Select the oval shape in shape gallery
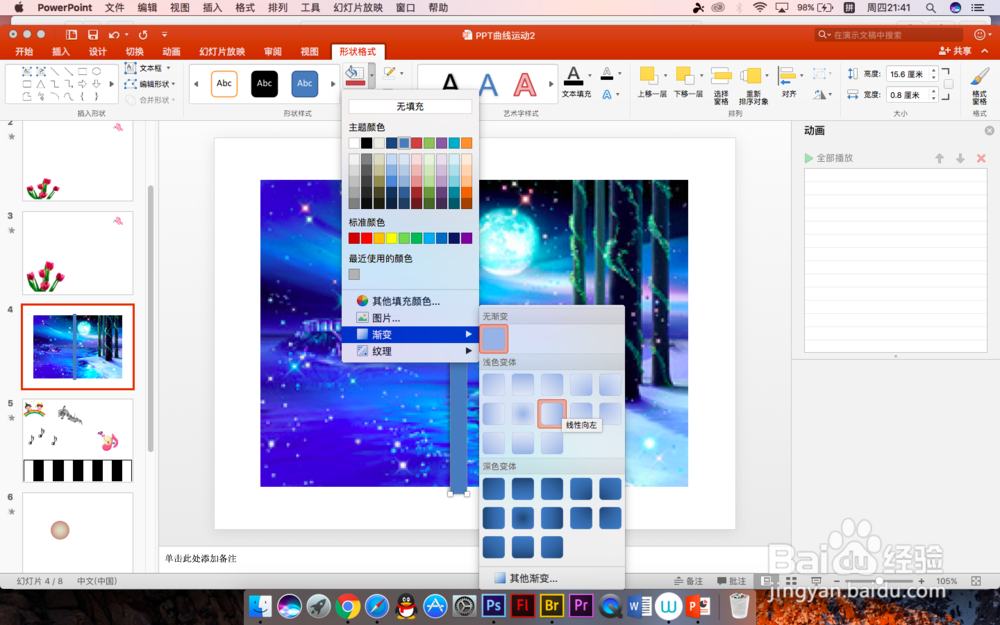 pos(96,71)
